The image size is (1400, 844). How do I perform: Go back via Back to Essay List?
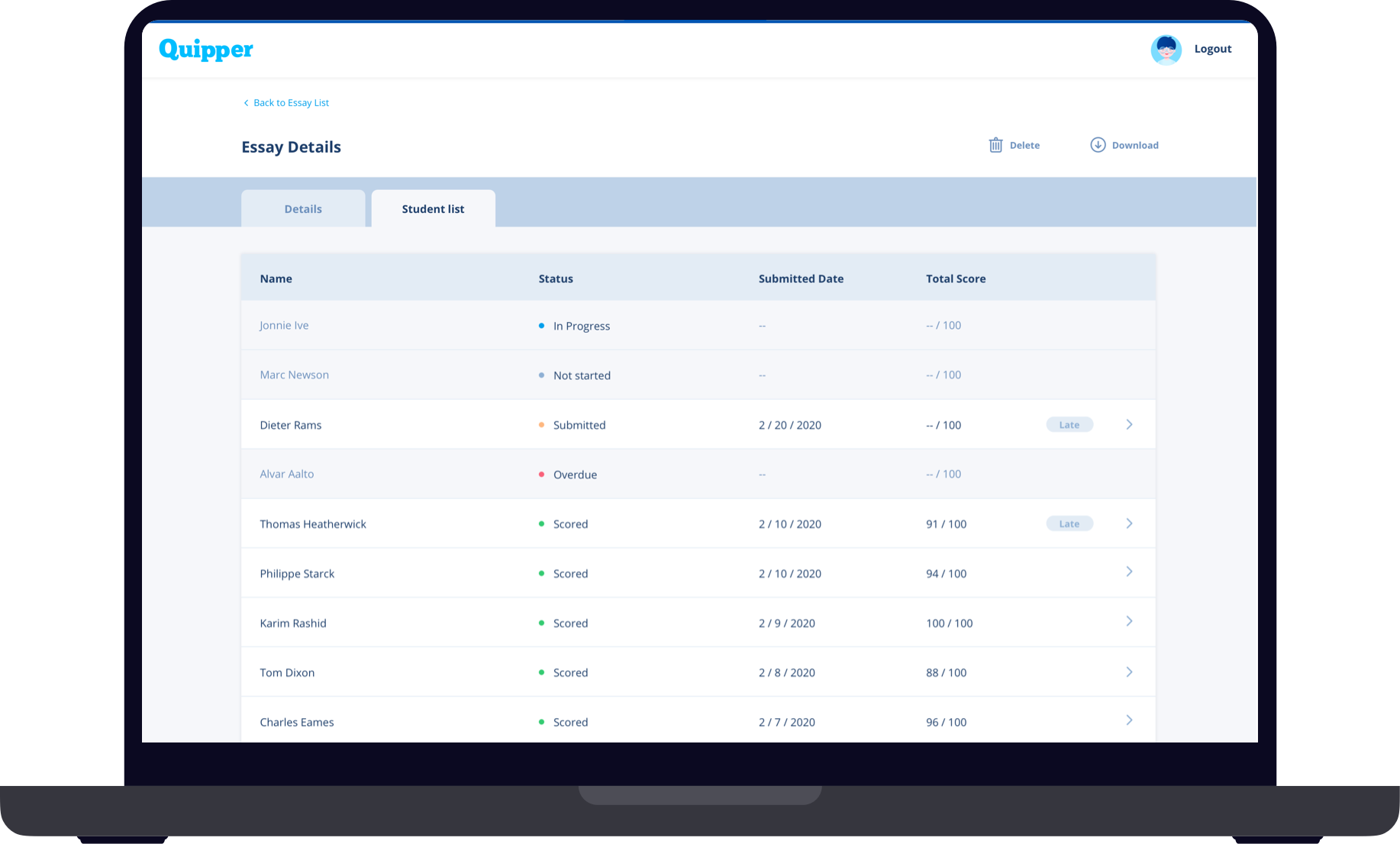click(x=291, y=103)
